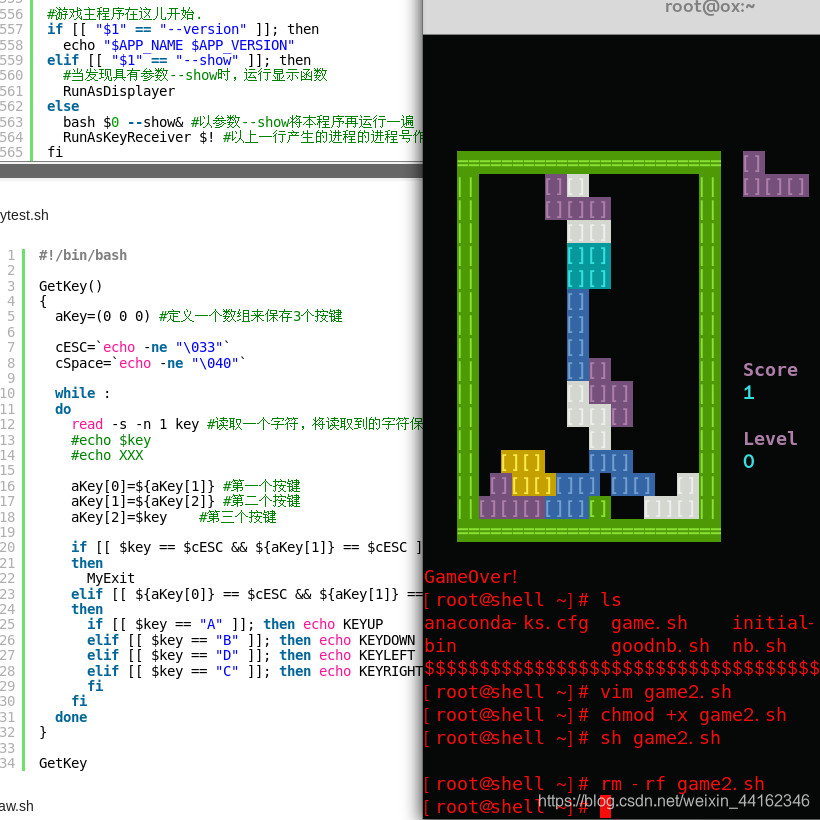Click 'goodnb.sh' in the ls output
Viewport: 820px width, 820px height.
pyautogui.click(x=660, y=646)
